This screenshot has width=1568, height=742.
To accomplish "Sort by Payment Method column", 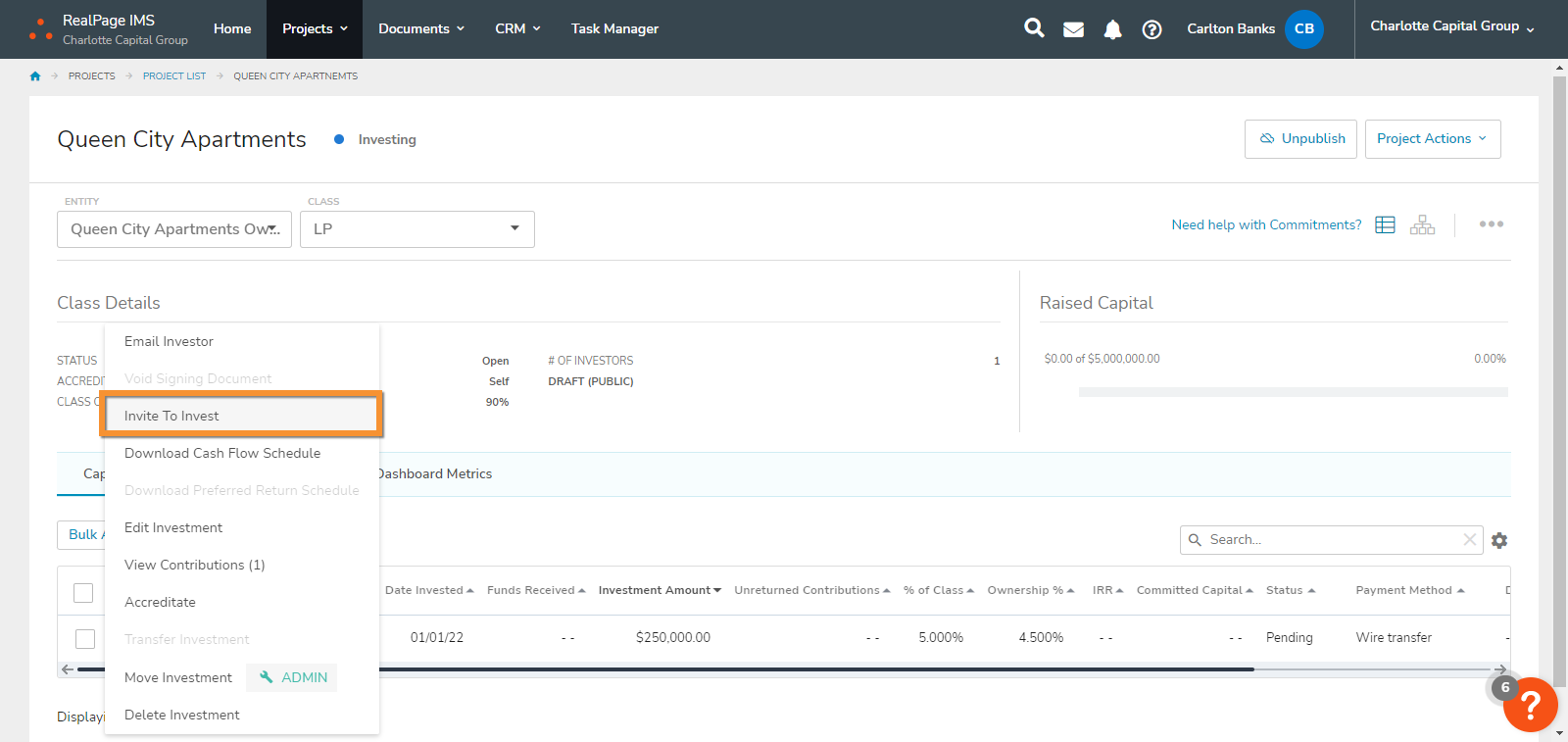I will pos(1410,590).
